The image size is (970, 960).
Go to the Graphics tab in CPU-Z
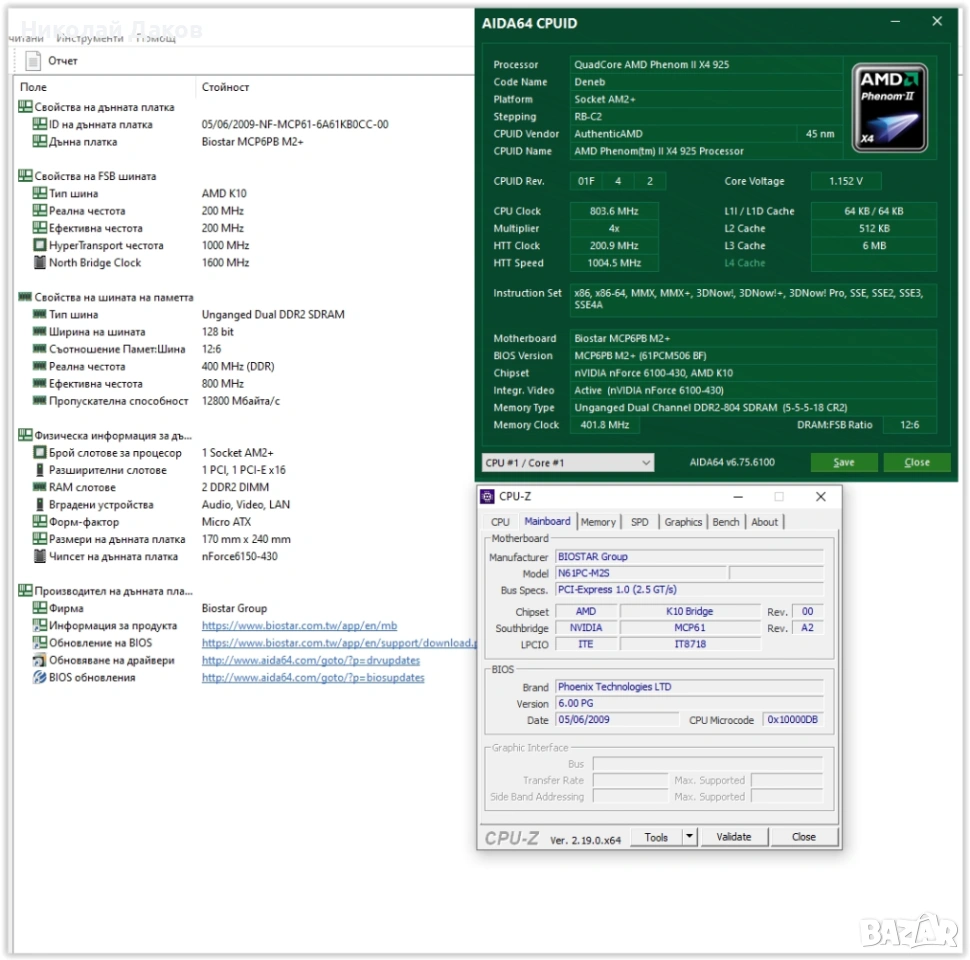(x=683, y=522)
